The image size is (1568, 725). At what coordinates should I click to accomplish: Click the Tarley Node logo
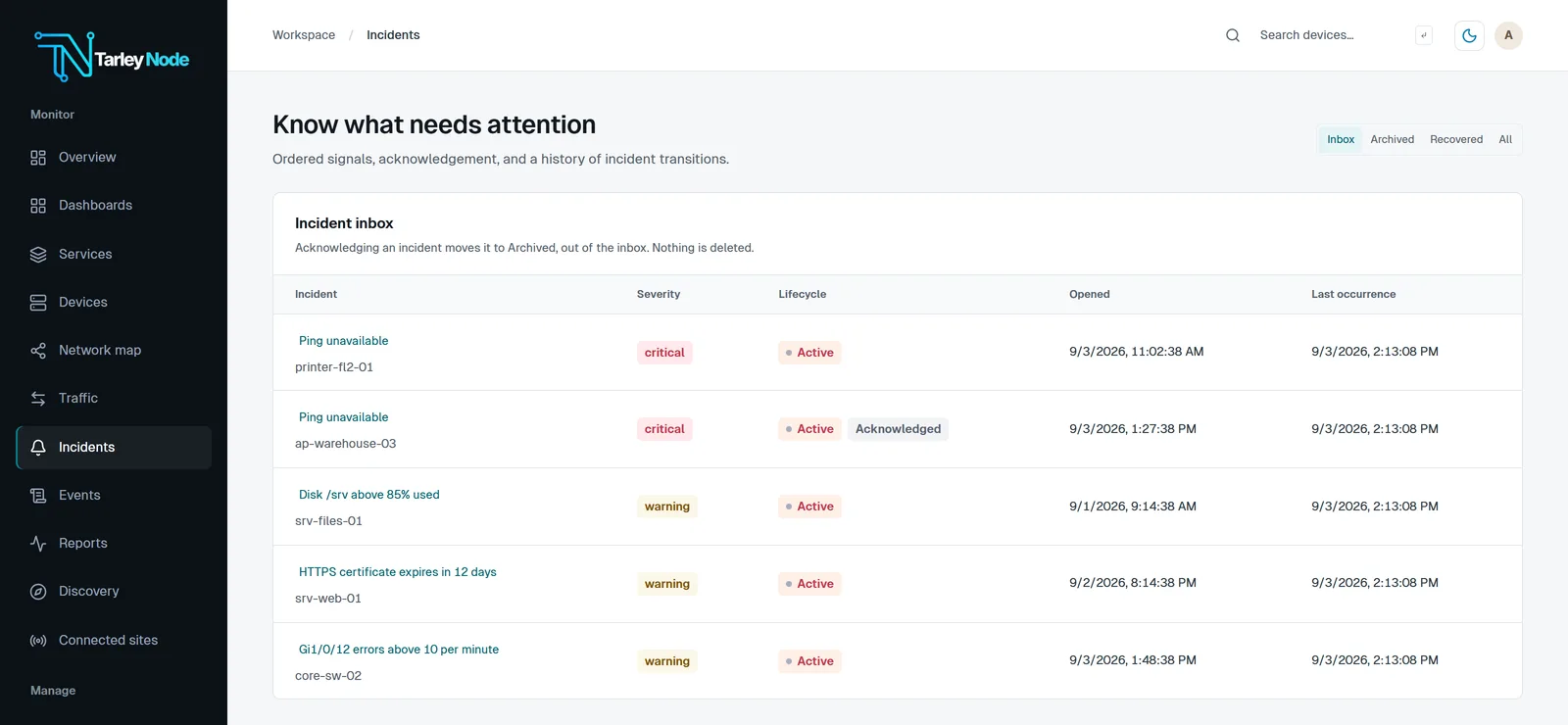(112, 57)
